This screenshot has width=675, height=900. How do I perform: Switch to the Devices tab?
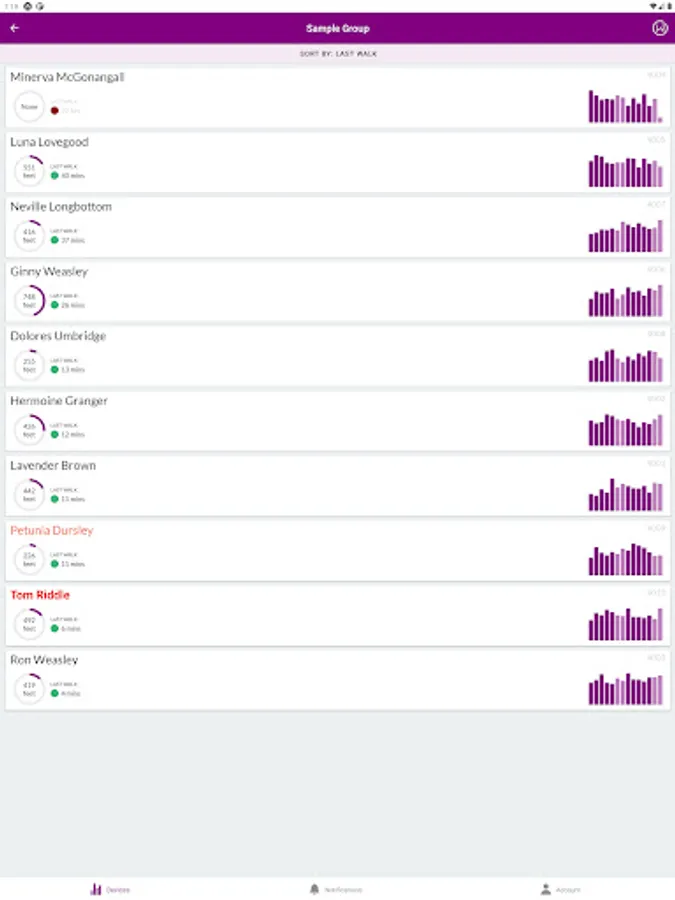pos(112,889)
